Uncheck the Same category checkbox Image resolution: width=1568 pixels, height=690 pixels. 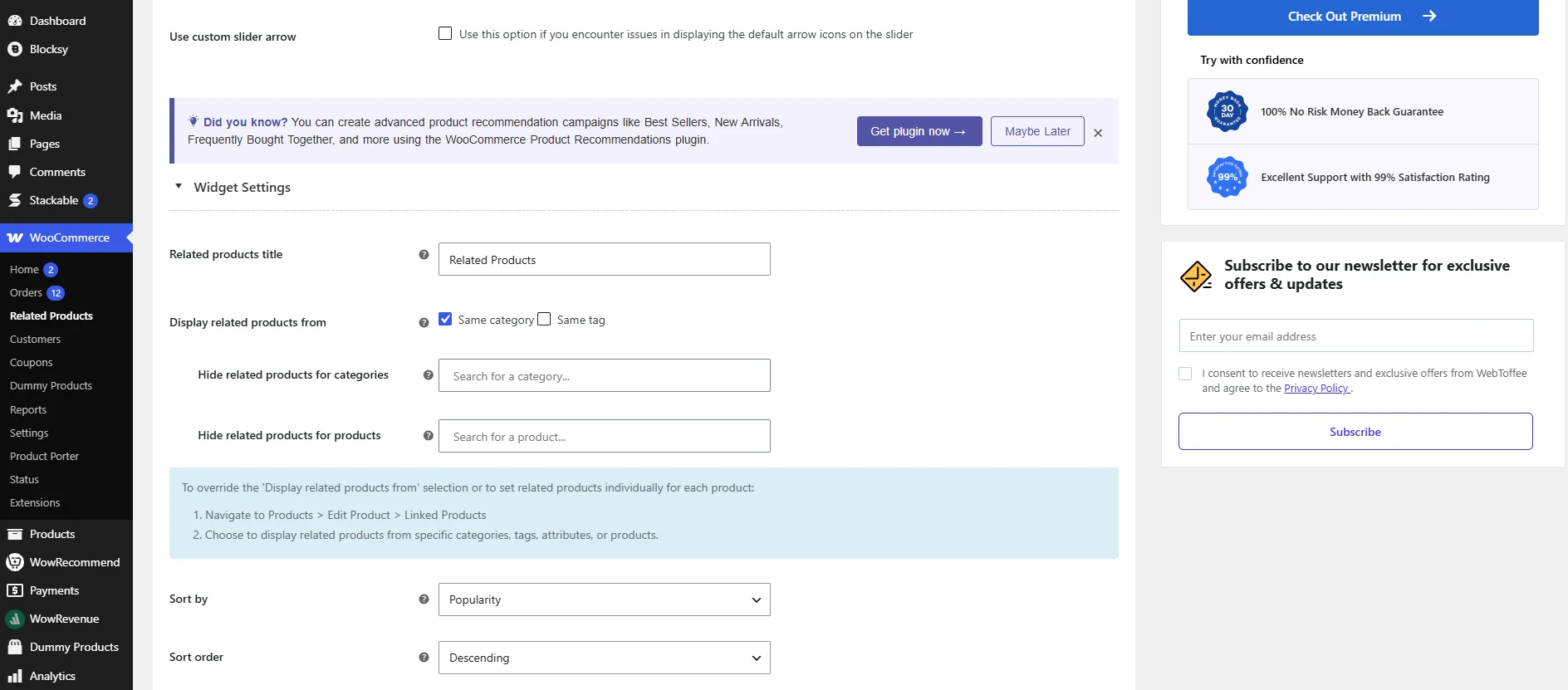coord(445,319)
